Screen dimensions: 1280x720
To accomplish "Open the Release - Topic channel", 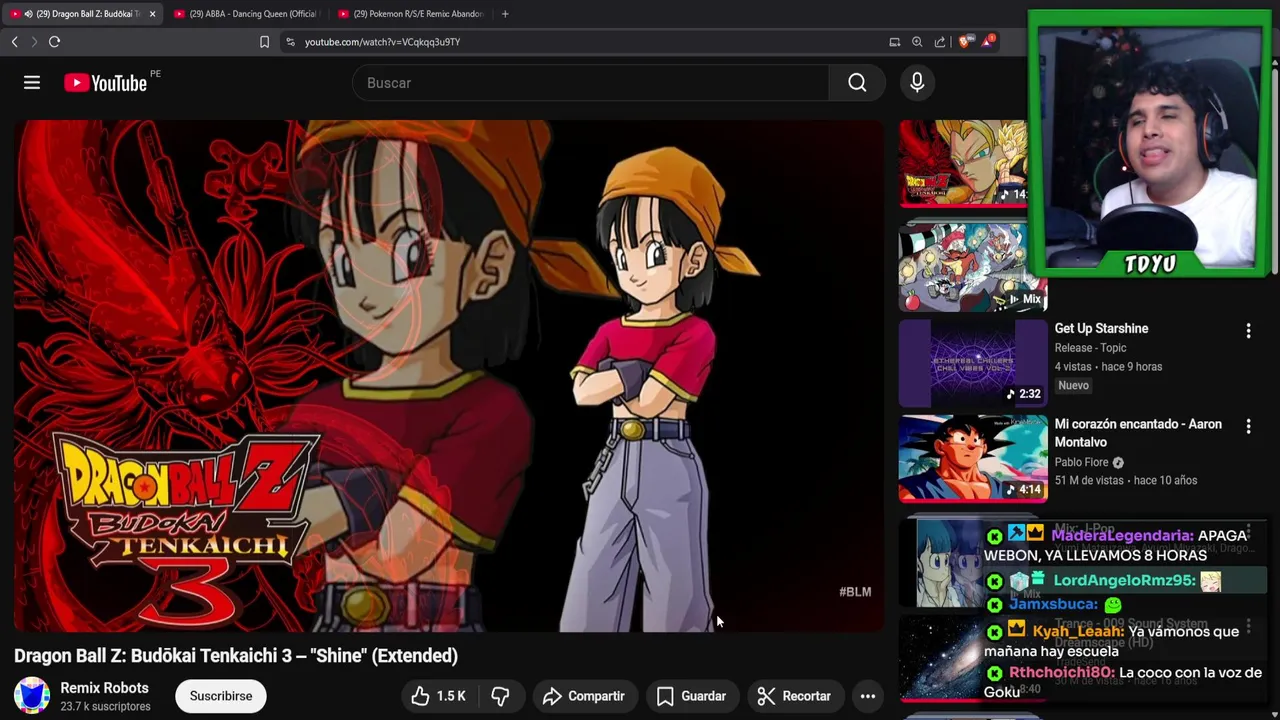I will pos(1090,348).
